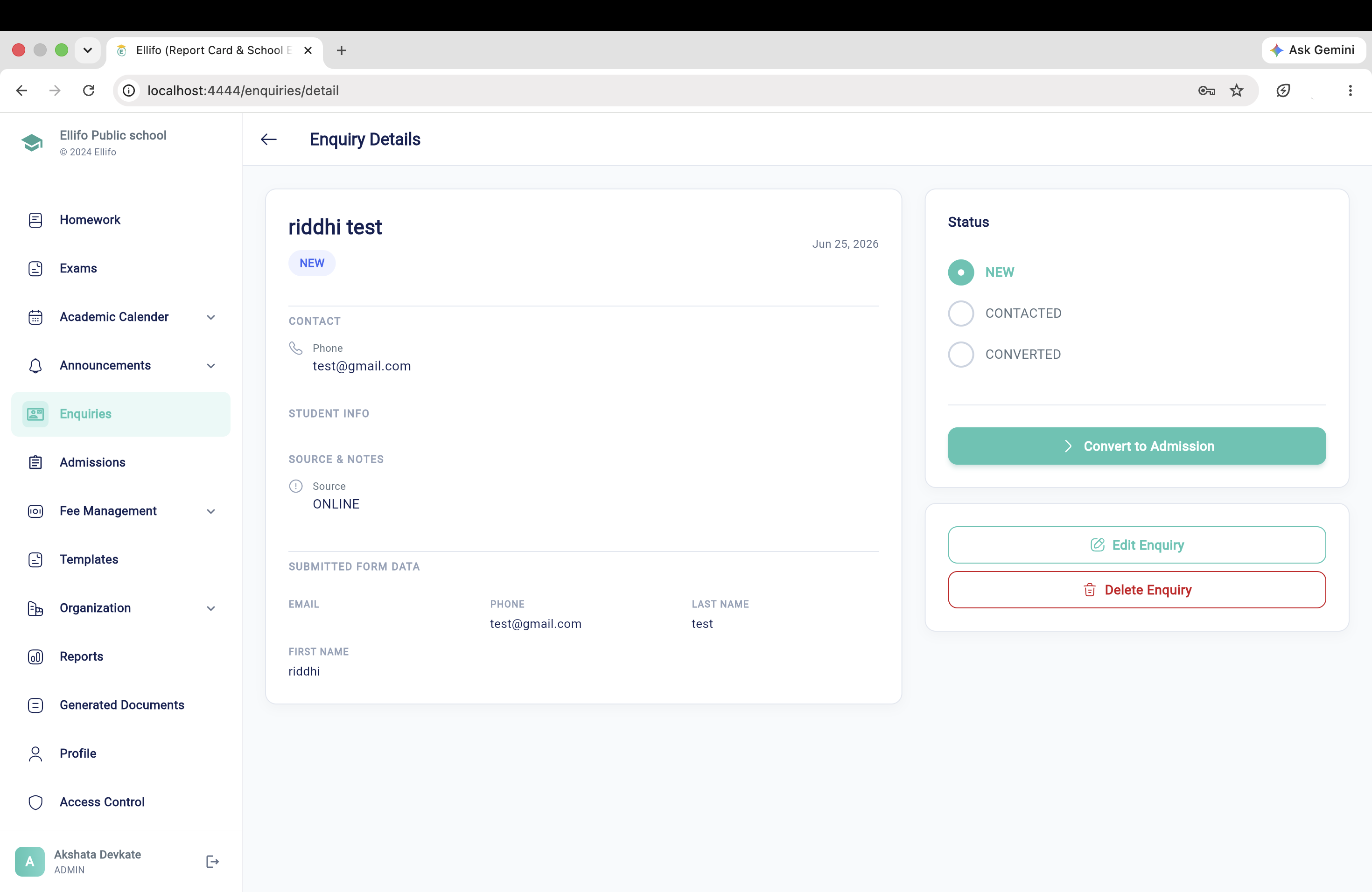Go to Enquiries in the sidebar

pos(120,414)
